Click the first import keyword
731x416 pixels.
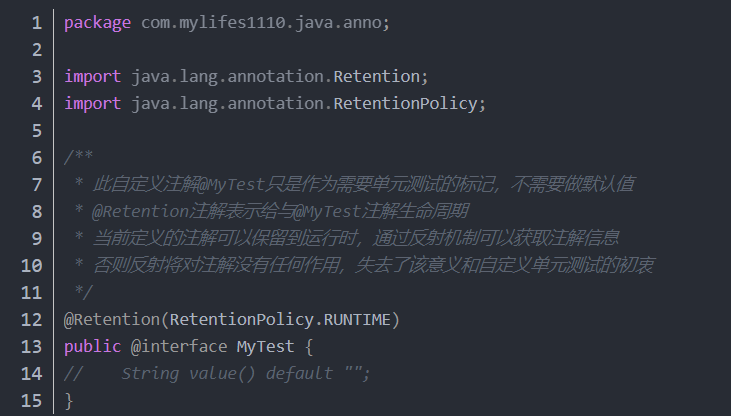pyautogui.click(x=93, y=77)
